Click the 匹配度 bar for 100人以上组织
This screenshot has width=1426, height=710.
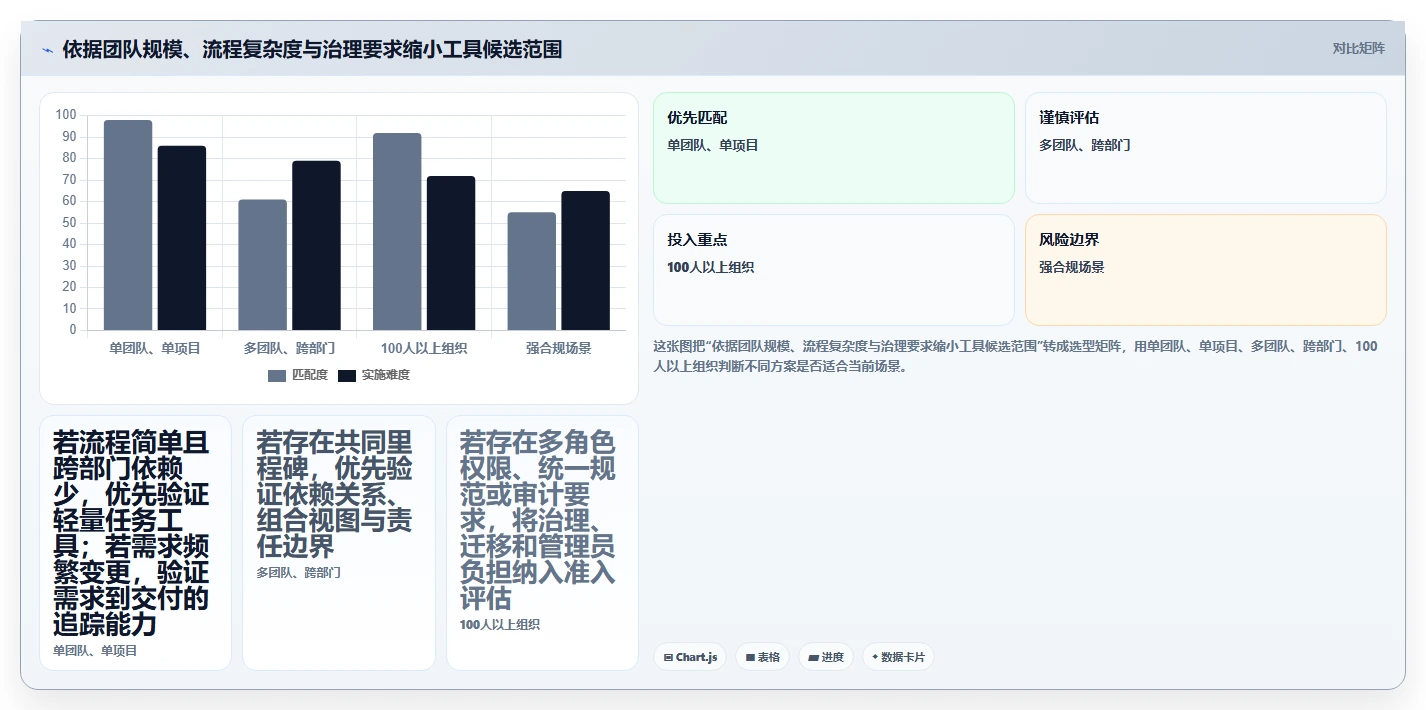397,231
